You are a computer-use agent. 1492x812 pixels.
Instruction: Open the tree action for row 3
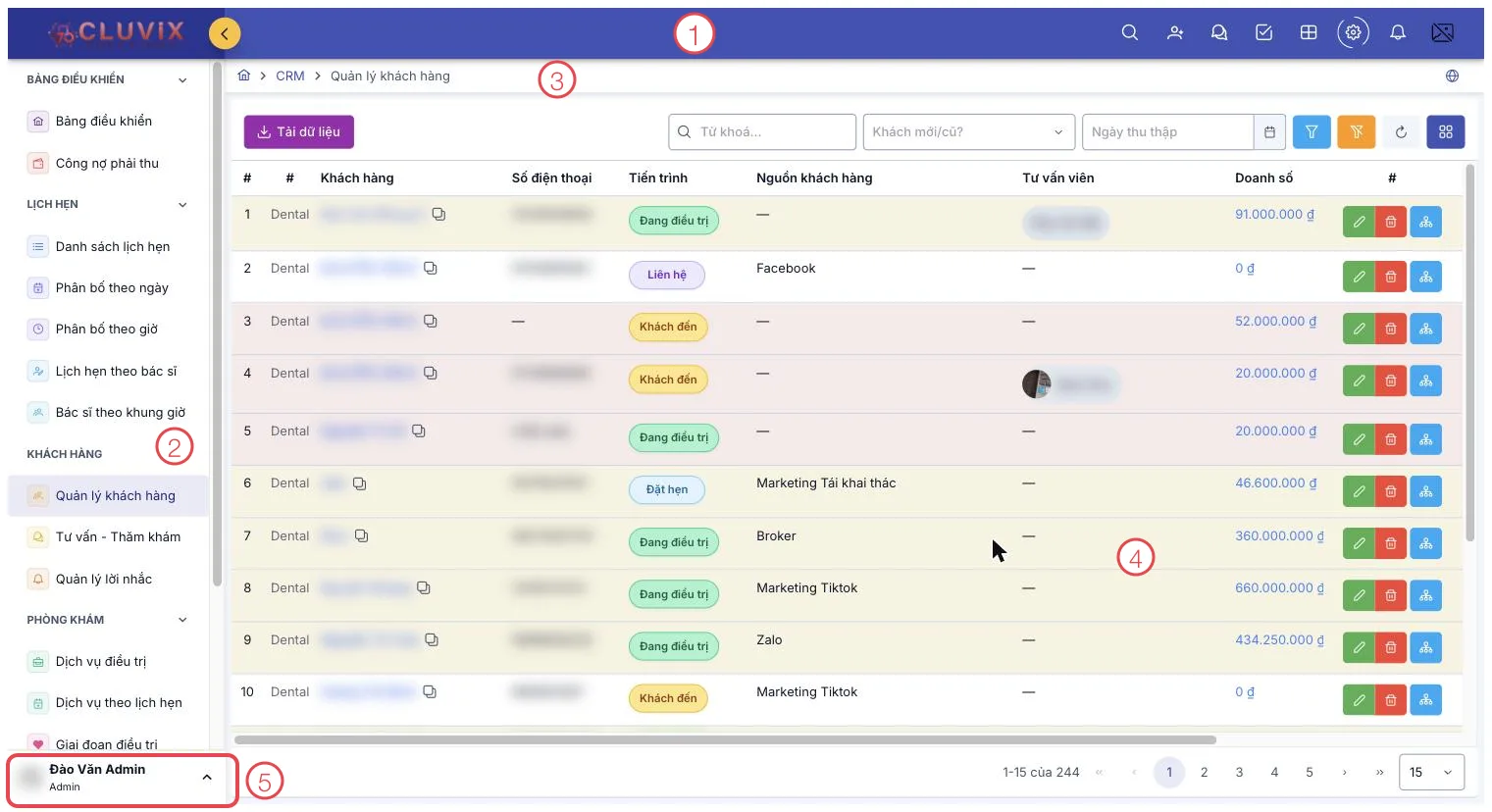(x=1426, y=329)
